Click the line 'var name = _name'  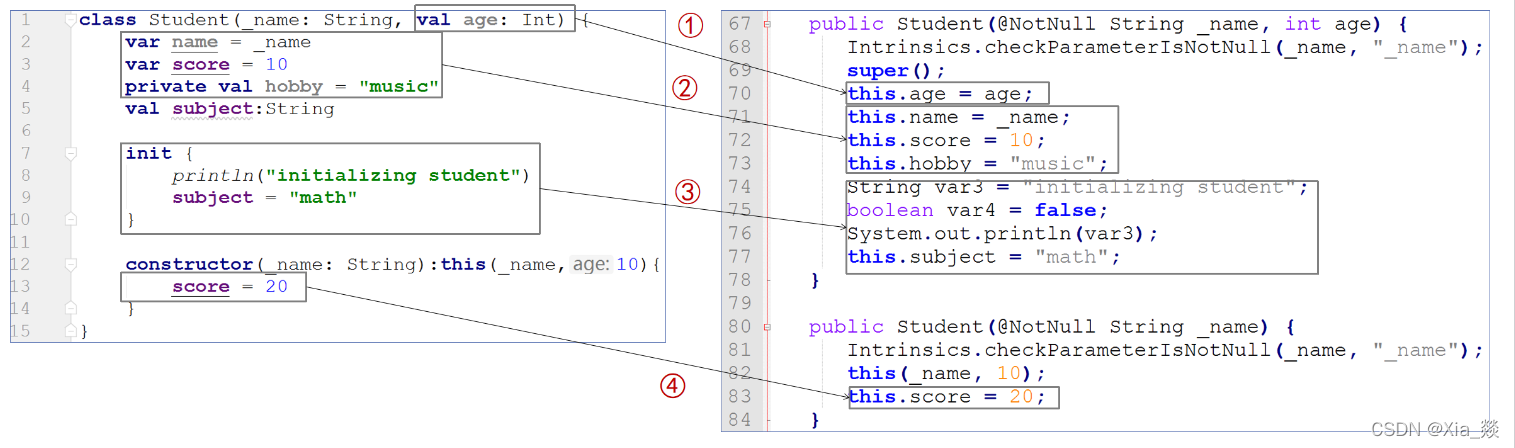click(218, 42)
